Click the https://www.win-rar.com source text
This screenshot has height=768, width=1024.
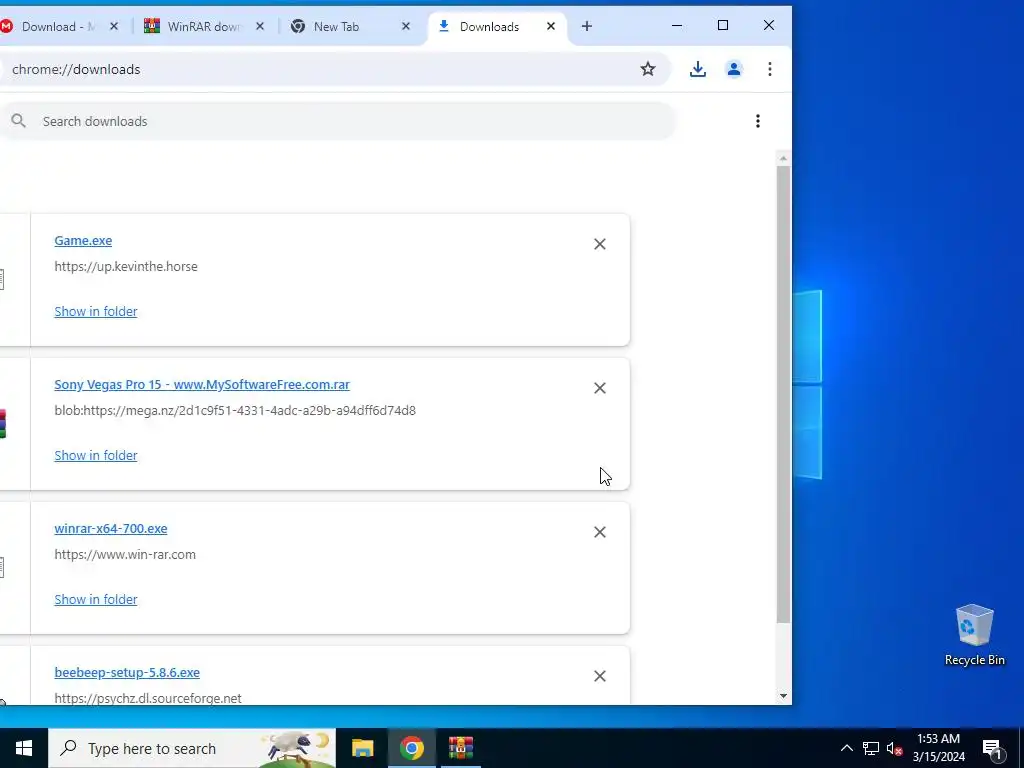[125, 554]
